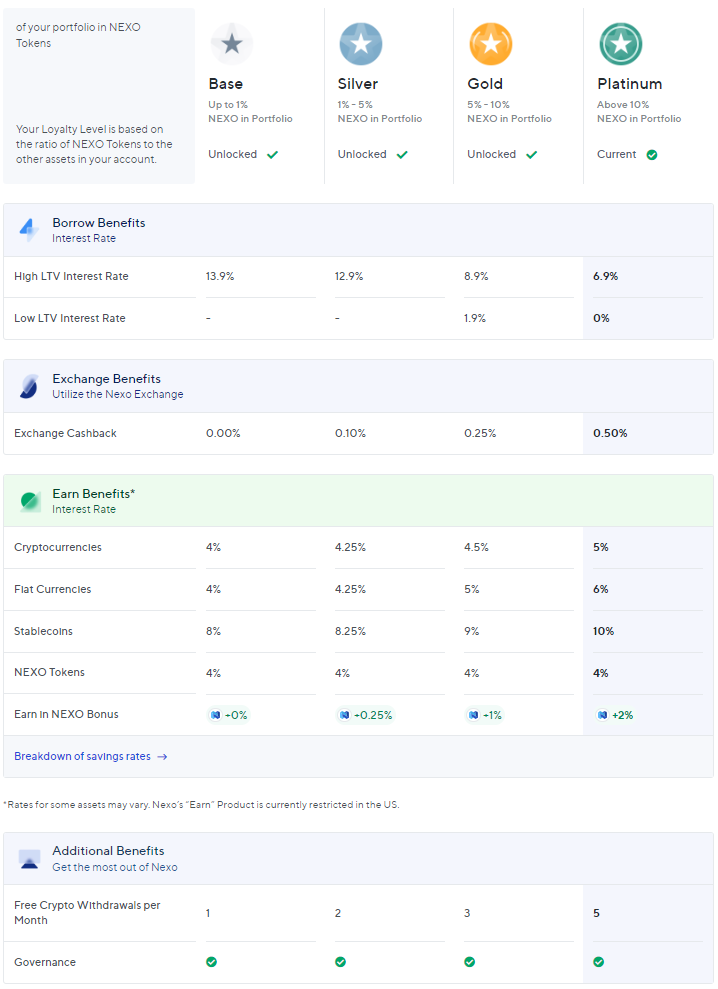The width and height of the screenshot is (718, 989).
Task: Click the NEXO token icon beside +2%
Action: click(603, 715)
